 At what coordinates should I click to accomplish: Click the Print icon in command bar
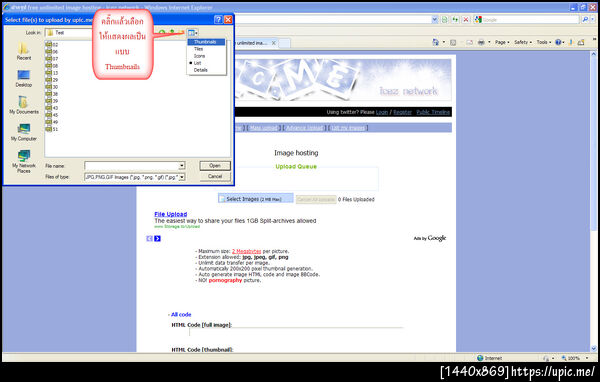pos(481,42)
